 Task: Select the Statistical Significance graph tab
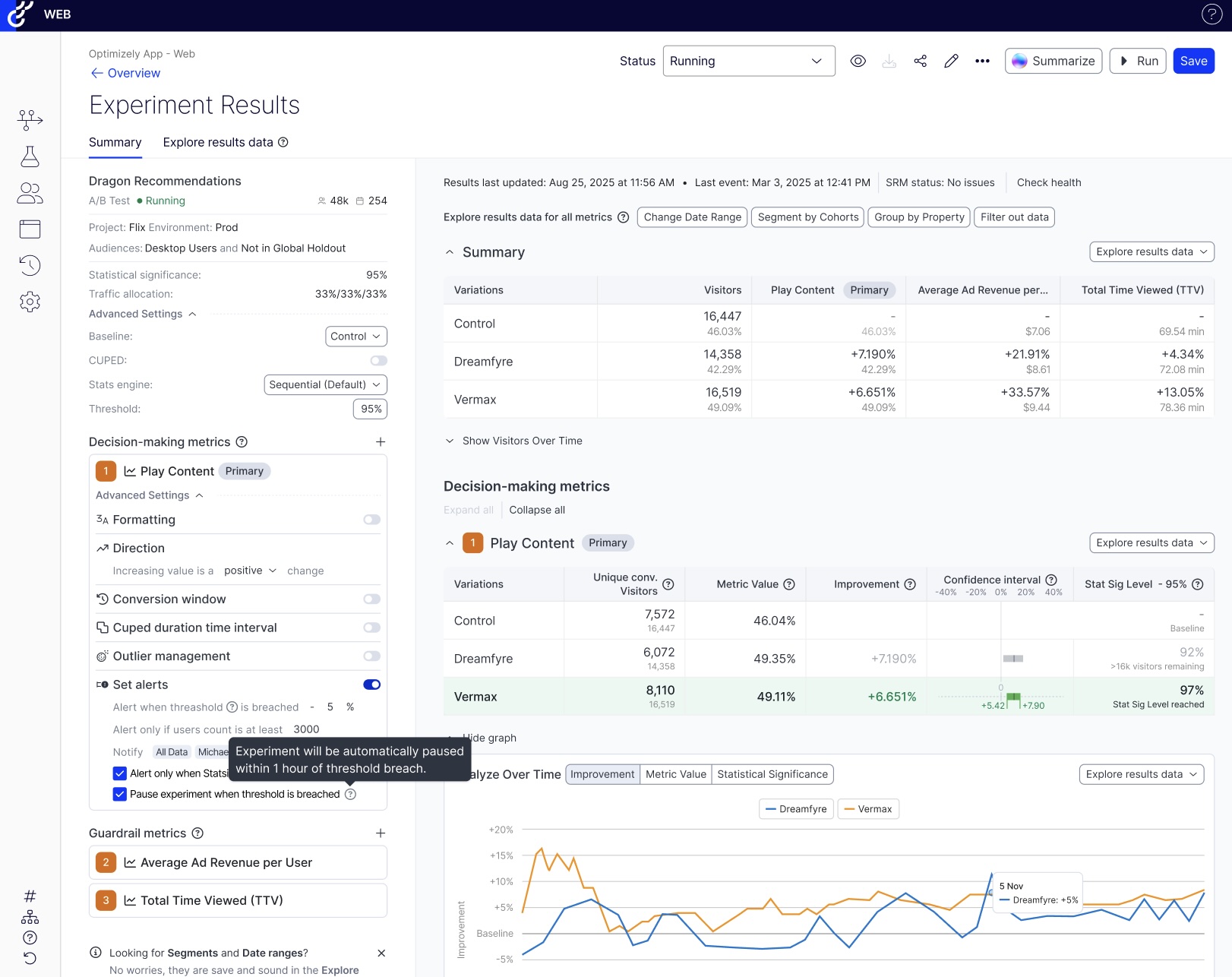(x=772, y=774)
